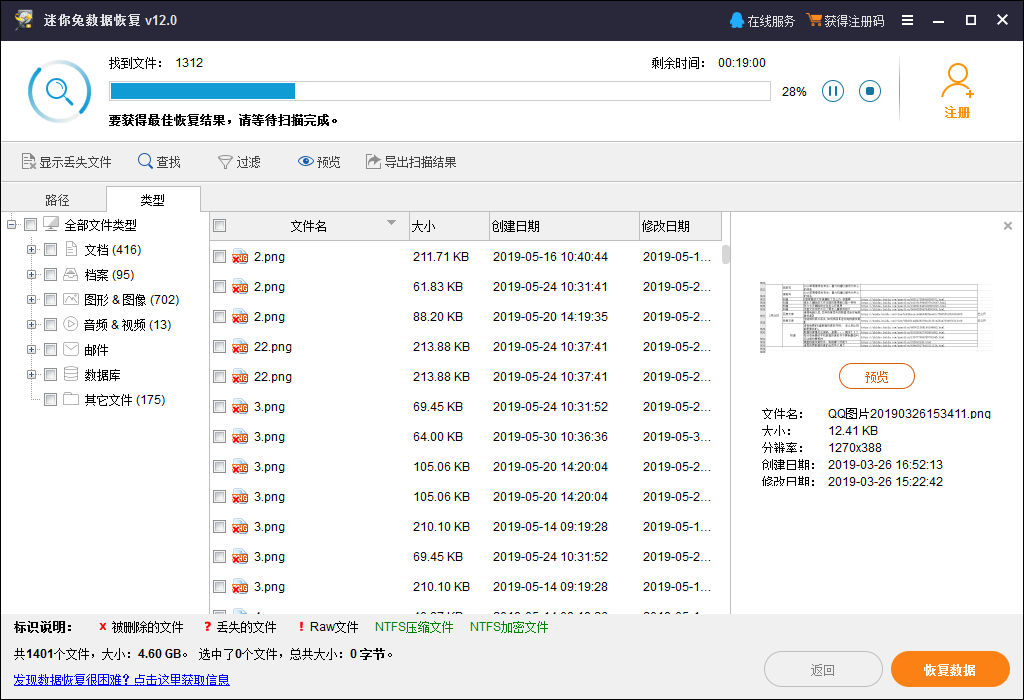The height and width of the screenshot is (700, 1024).
Task: Select the 类型 tab
Action: click(x=153, y=200)
